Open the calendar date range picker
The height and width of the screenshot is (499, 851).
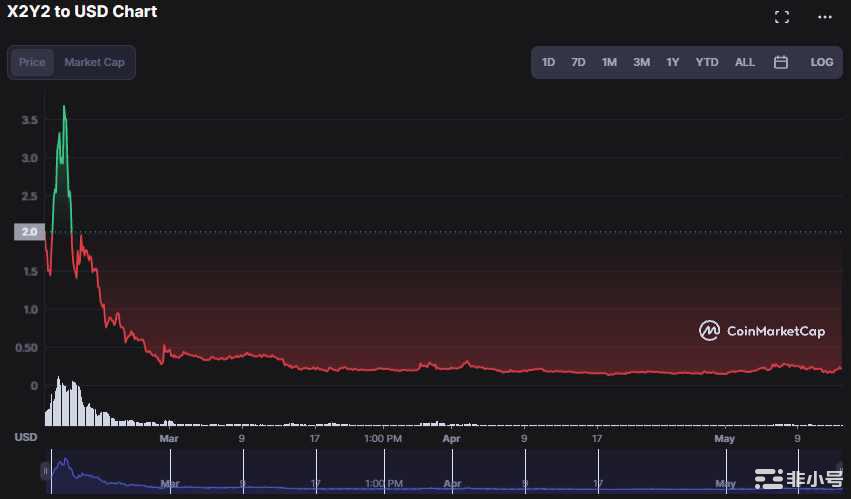tap(781, 62)
